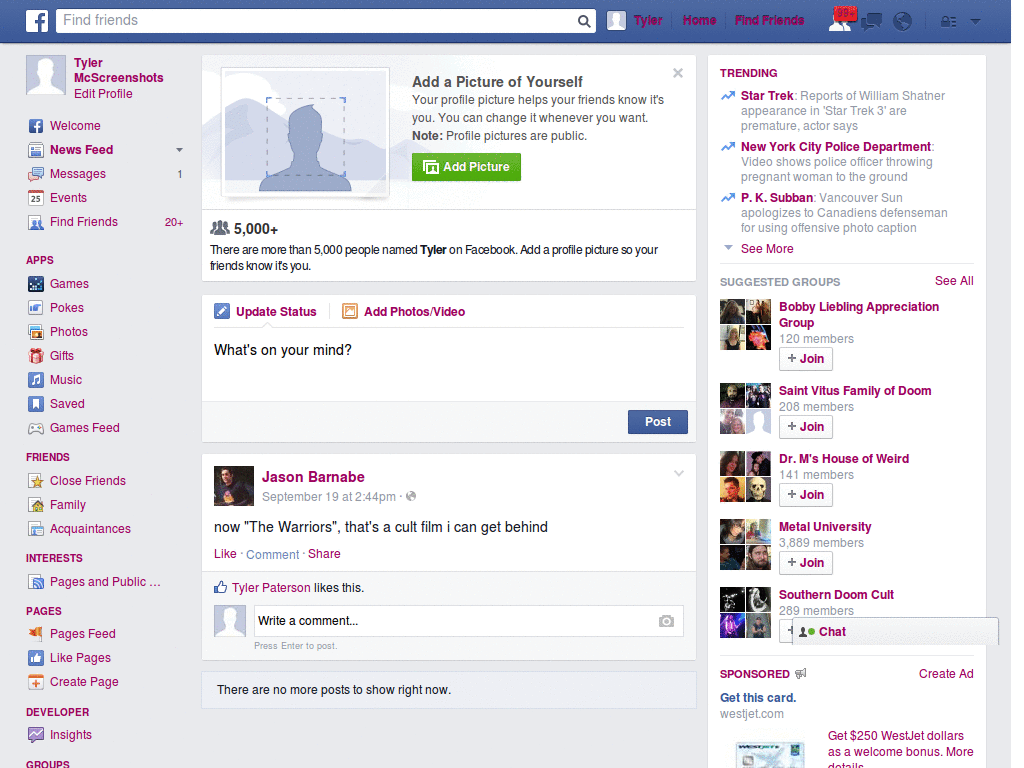Select News Feed in sidebar
This screenshot has height=768, width=1024.
[x=82, y=150]
